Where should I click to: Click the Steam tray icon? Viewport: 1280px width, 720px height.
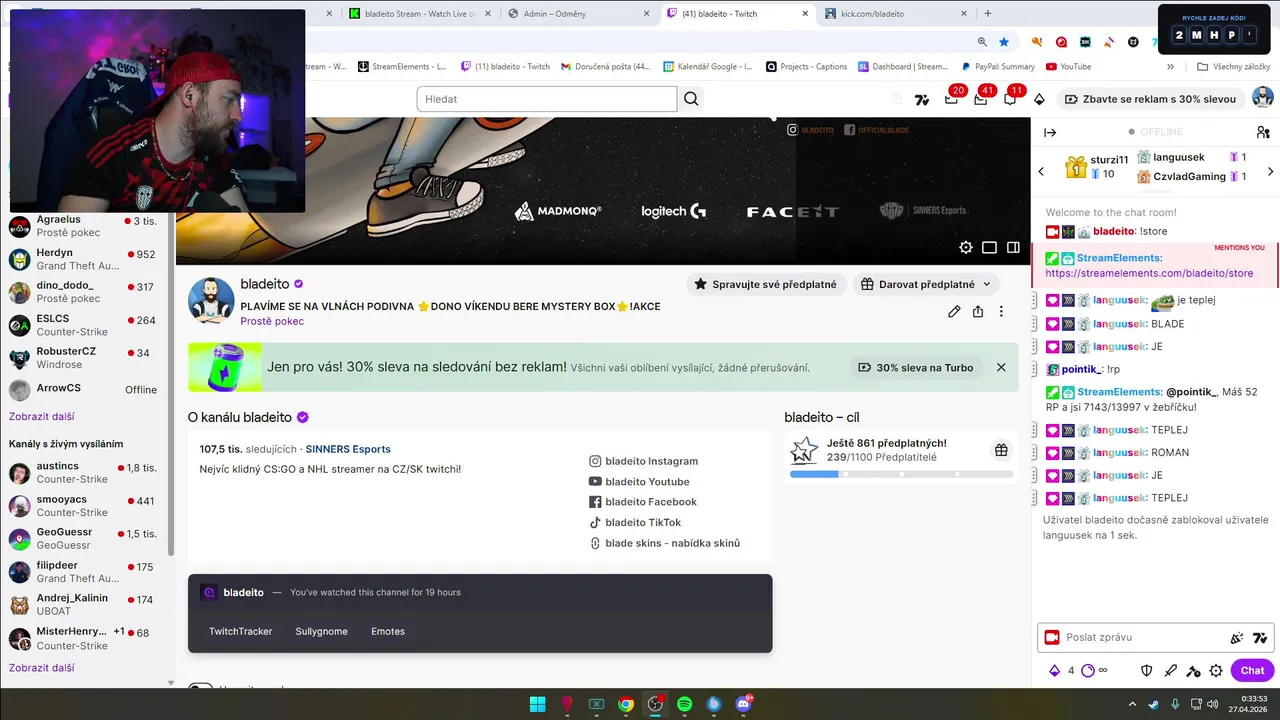click(x=1154, y=704)
